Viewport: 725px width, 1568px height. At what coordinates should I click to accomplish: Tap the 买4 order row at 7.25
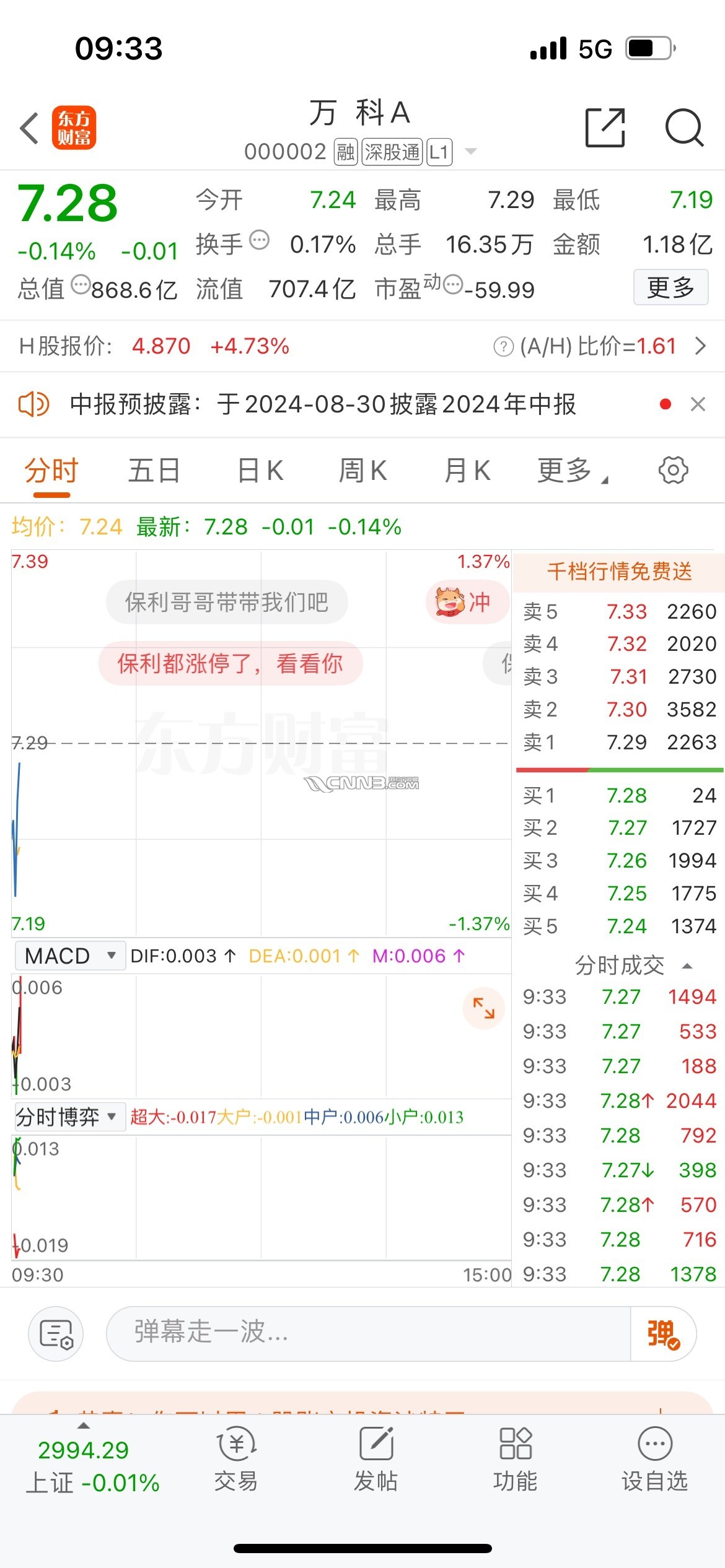click(x=619, y=894)
